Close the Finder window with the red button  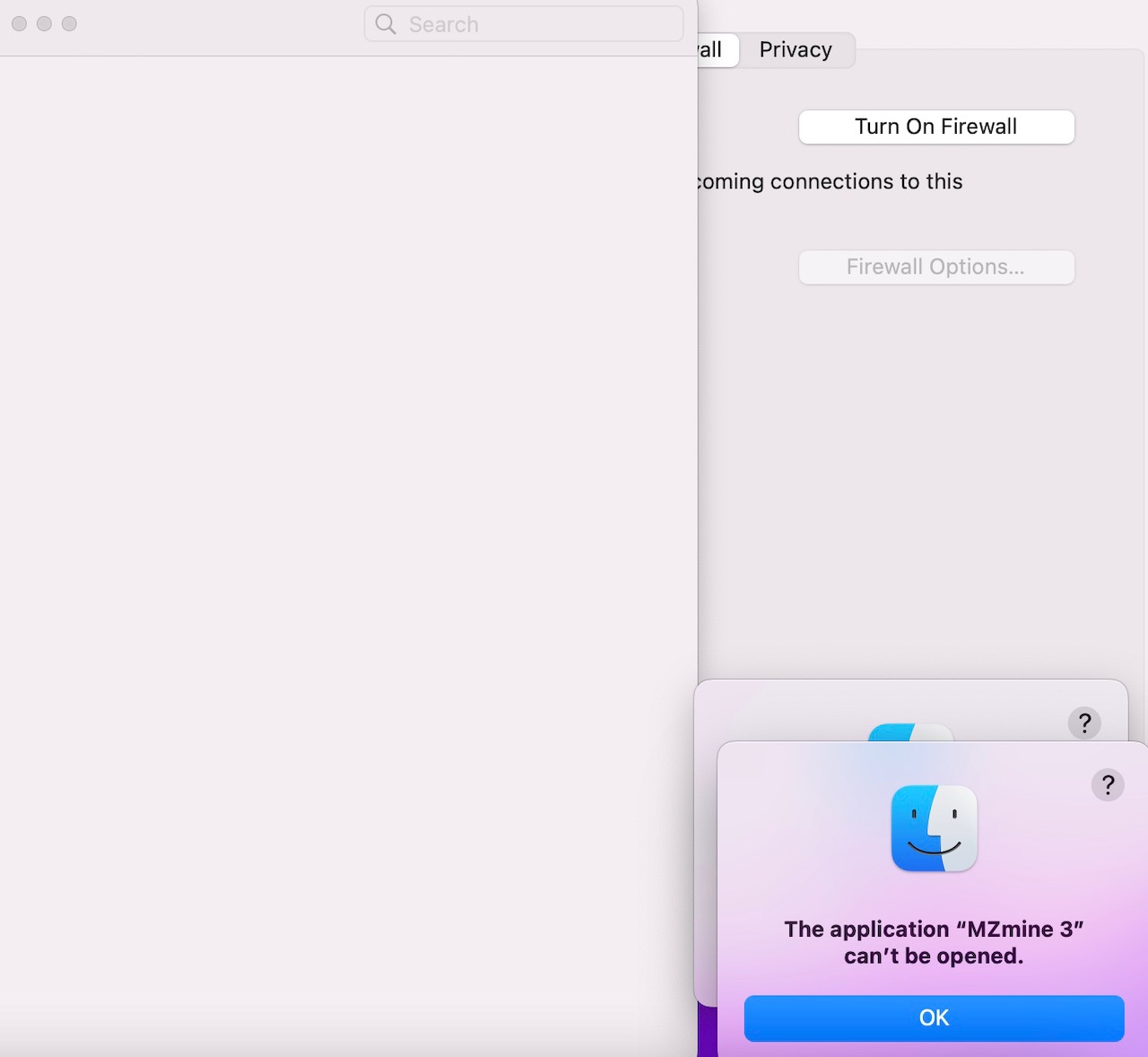click(x=18, y=24)
